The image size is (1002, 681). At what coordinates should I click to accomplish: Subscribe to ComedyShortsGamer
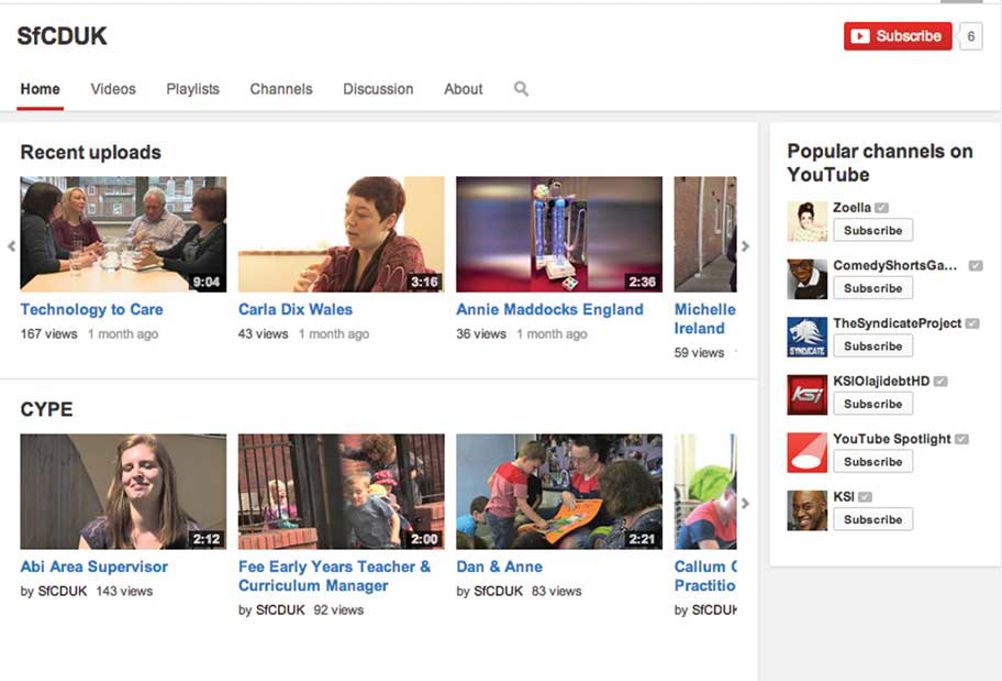pyautogui.click(x=873, y=288)
